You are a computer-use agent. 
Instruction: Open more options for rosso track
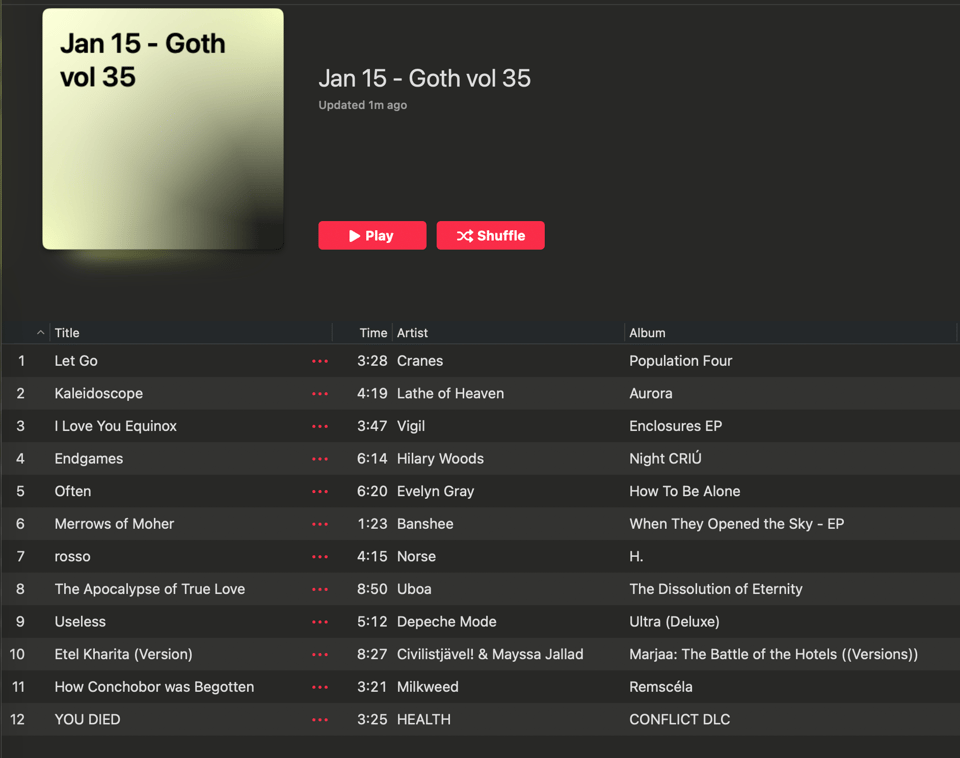320,557
